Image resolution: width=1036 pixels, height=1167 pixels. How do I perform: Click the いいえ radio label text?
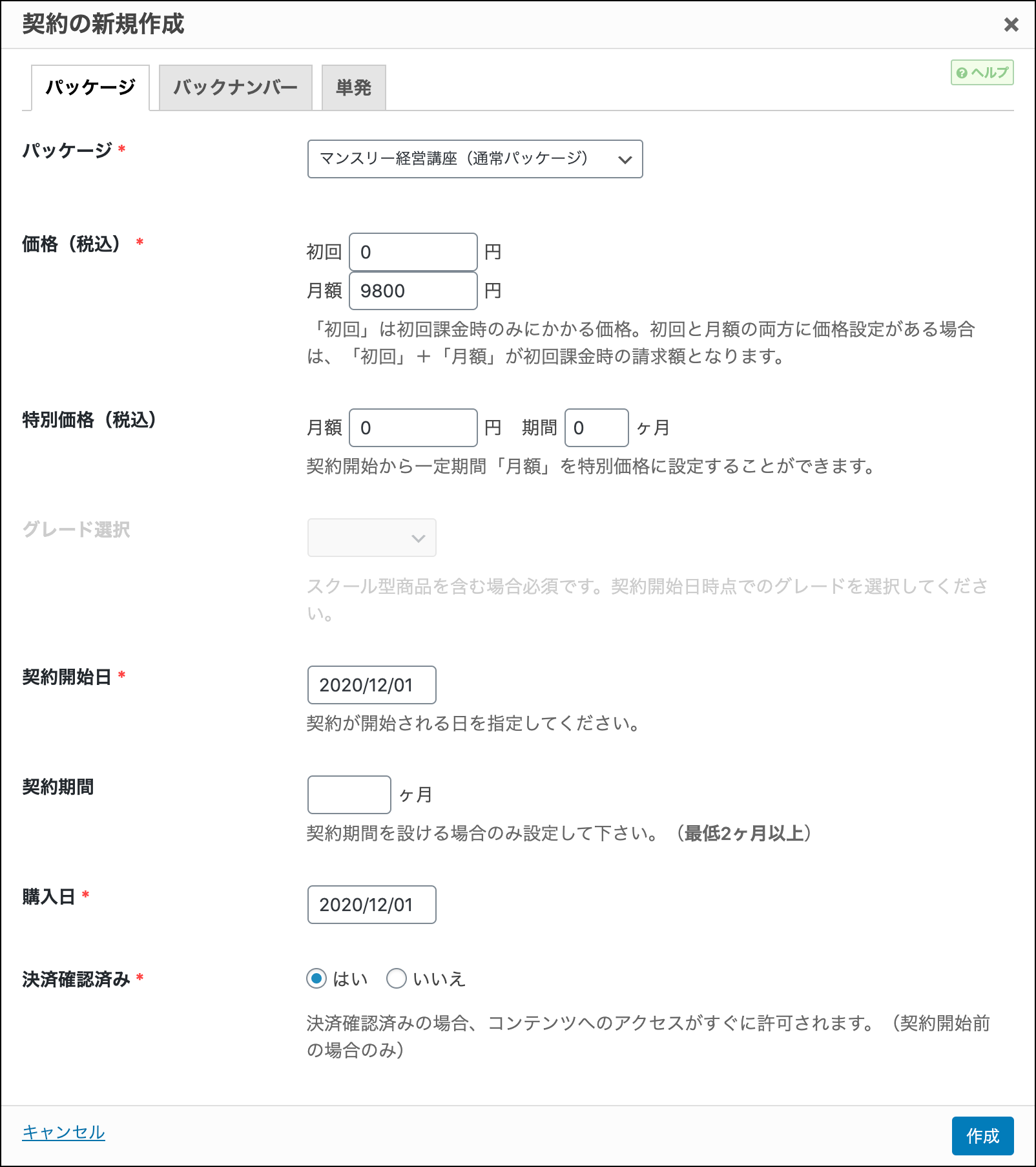(439, 979)
